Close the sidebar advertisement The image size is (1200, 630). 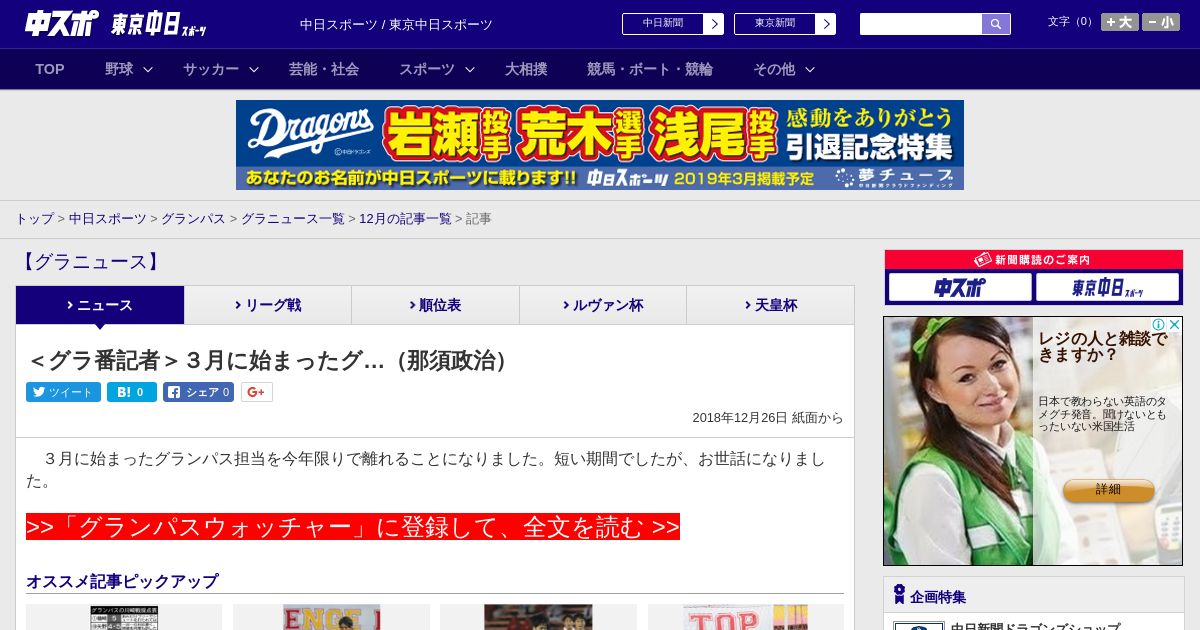(1174, 325)
